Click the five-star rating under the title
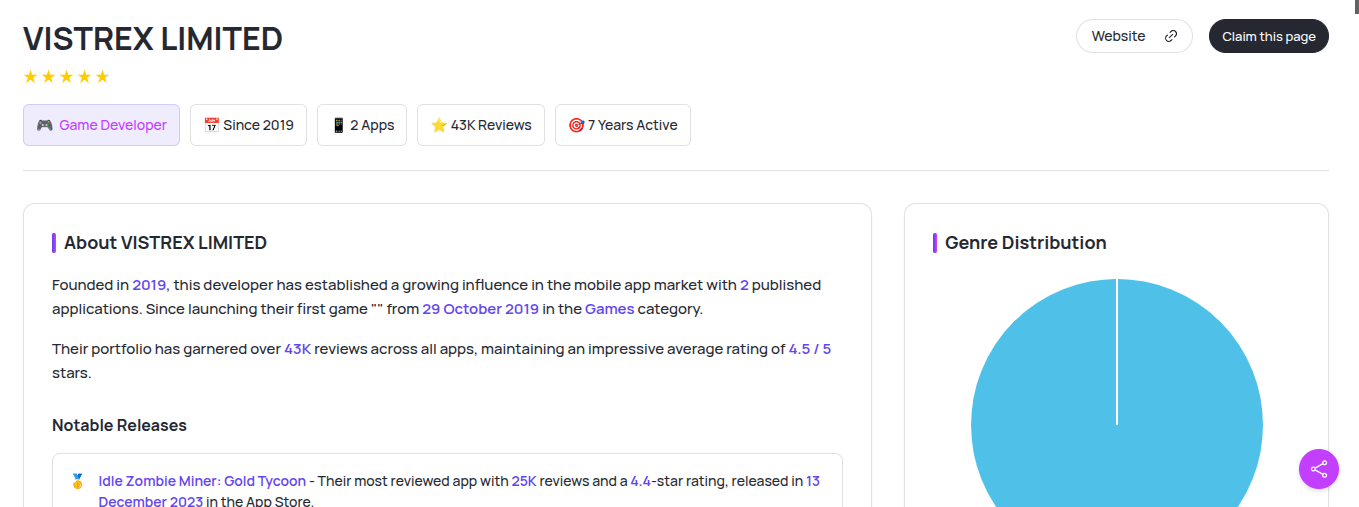Screen dimensions: 1359x507 point(66,77)
